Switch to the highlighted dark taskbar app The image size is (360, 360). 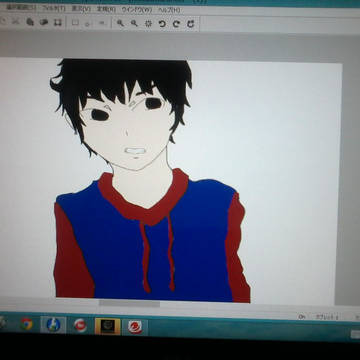point(108,326)
